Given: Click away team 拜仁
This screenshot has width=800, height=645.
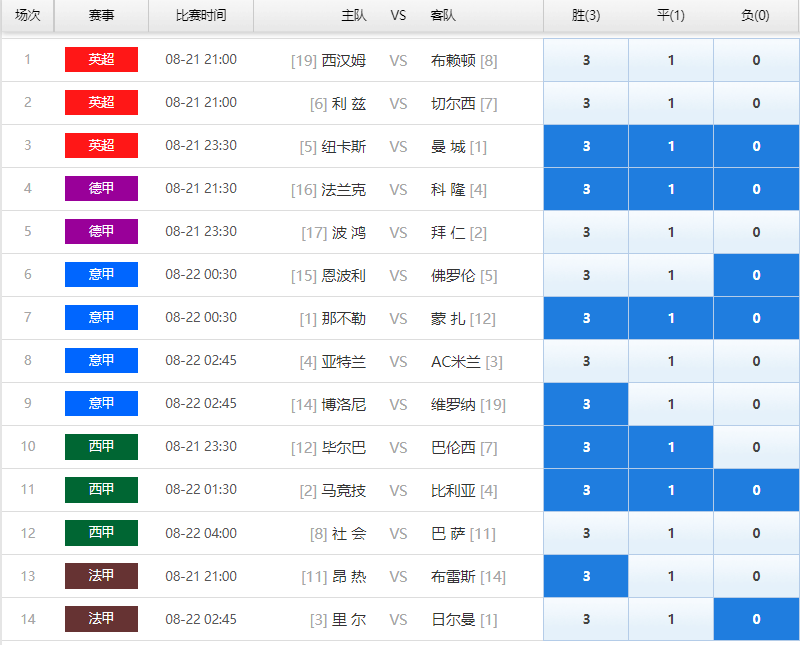Looking at the screenshot, I should tap(448, 233).
